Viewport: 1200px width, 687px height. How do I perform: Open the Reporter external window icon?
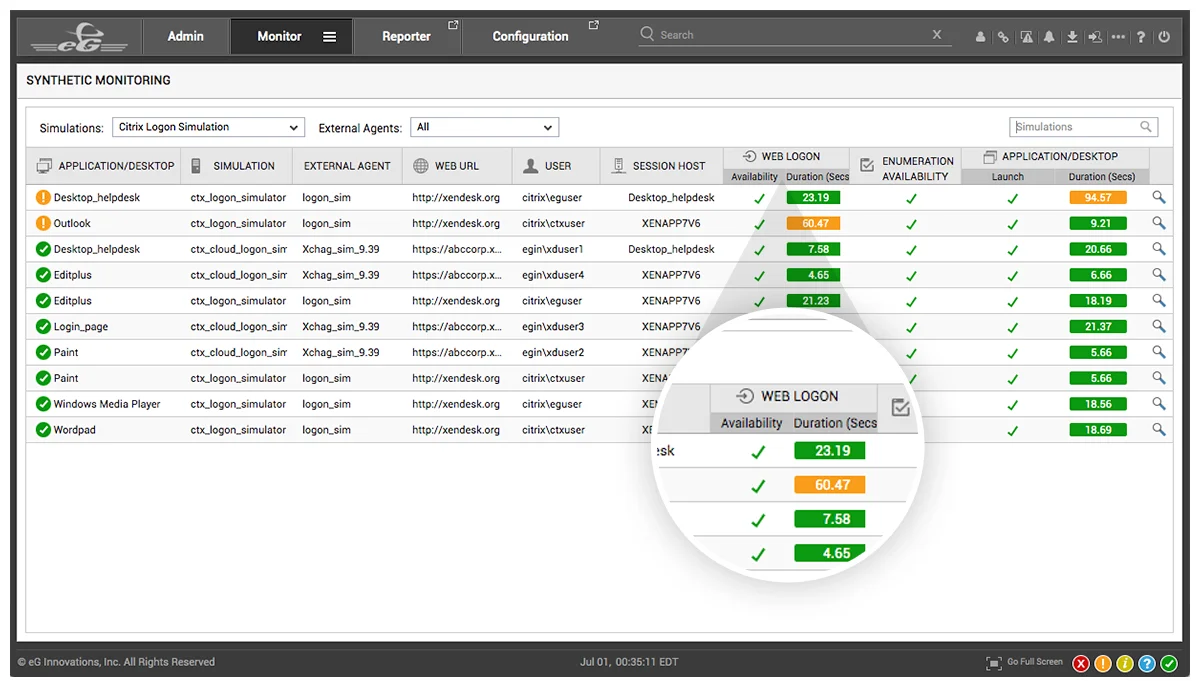[x=453, y=25]
